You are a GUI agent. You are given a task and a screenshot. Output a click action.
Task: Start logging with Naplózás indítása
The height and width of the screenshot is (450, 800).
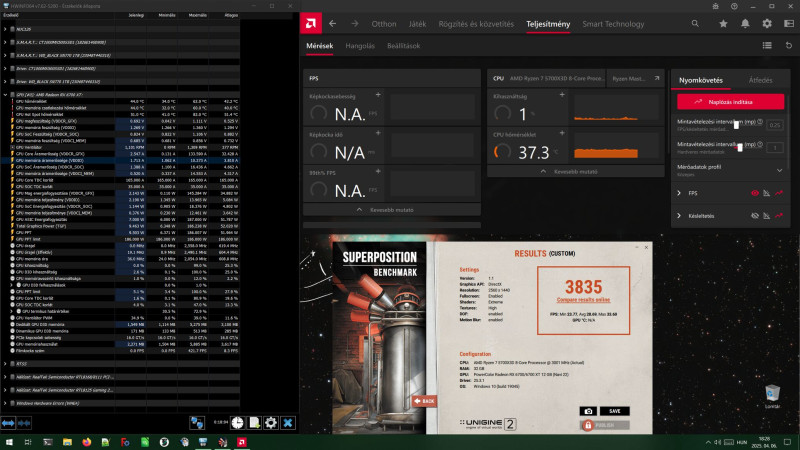tap(730, 102)
